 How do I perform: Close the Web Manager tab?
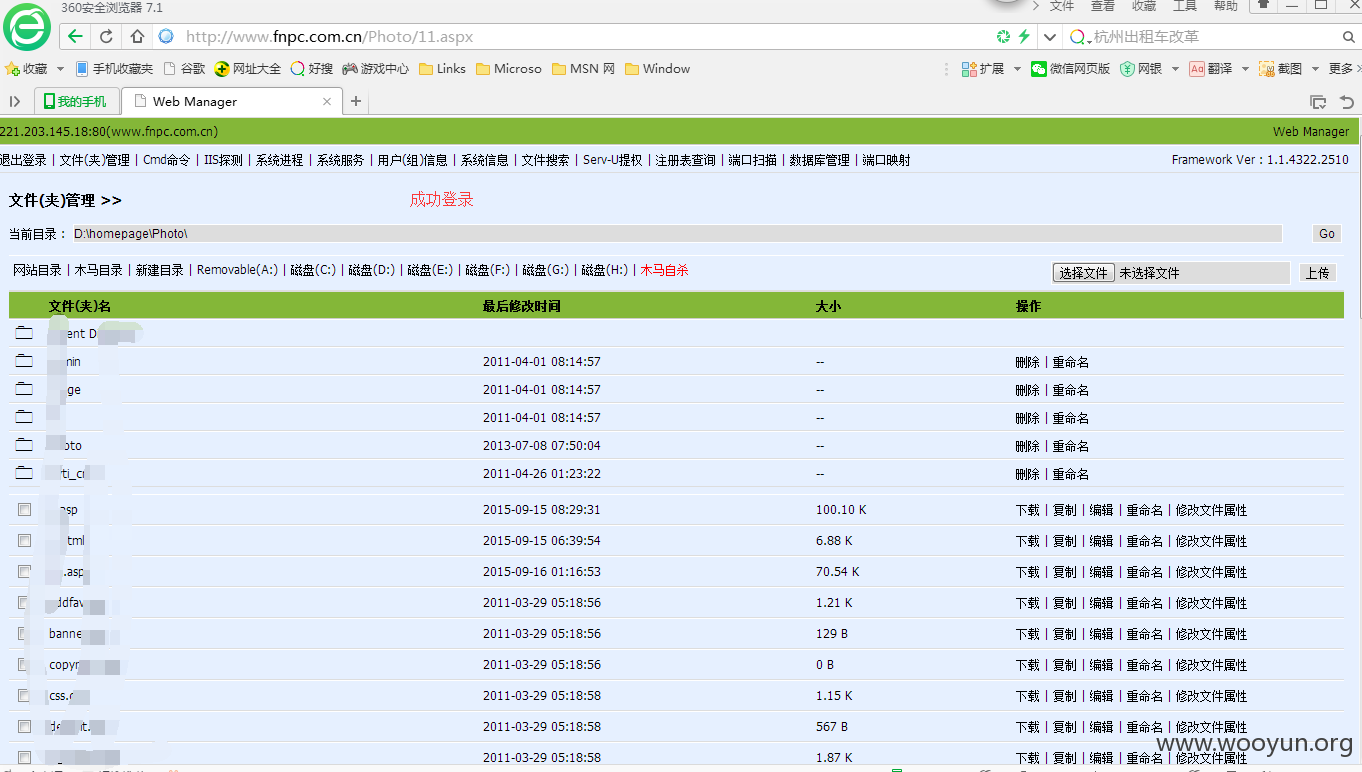327,101
